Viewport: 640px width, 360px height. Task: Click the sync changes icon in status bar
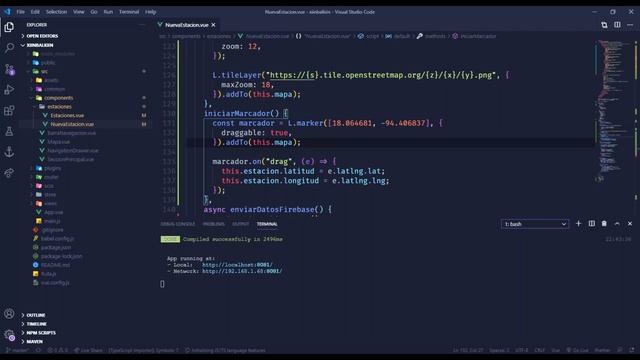pyautogui.click(x=38, y=350)
